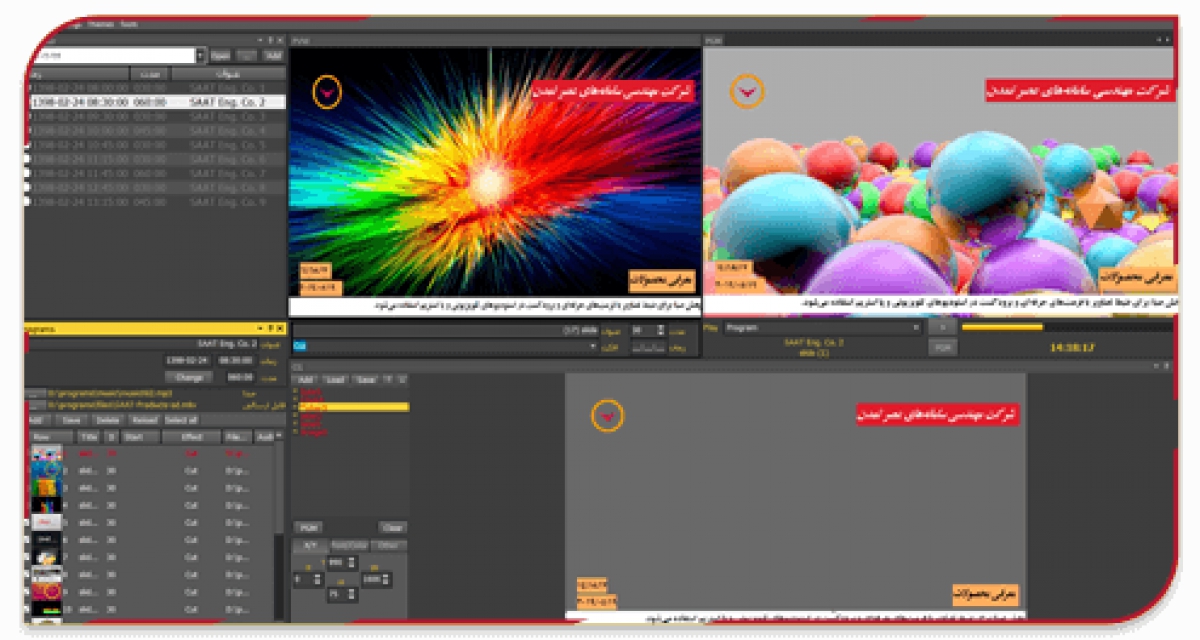Click the first slide thumbnail in the programs list
The height and width of the screenshot is (640, 1200).
(46, 453)
